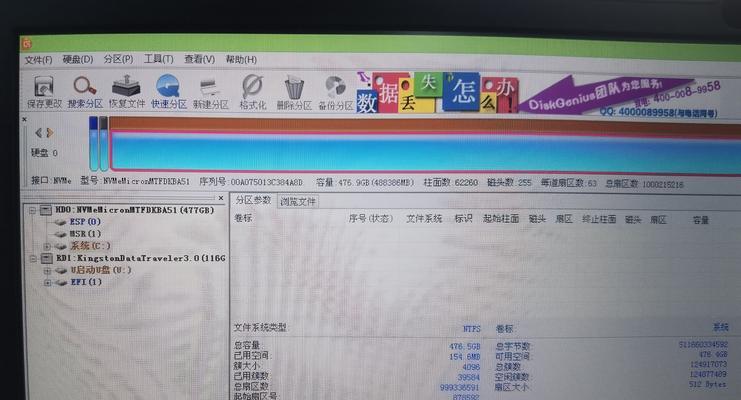This screenshot has width=741, height=400.
Task: Expand the 系统(C:) partition node
Action: pyautogui.click(x=47, y=246)
